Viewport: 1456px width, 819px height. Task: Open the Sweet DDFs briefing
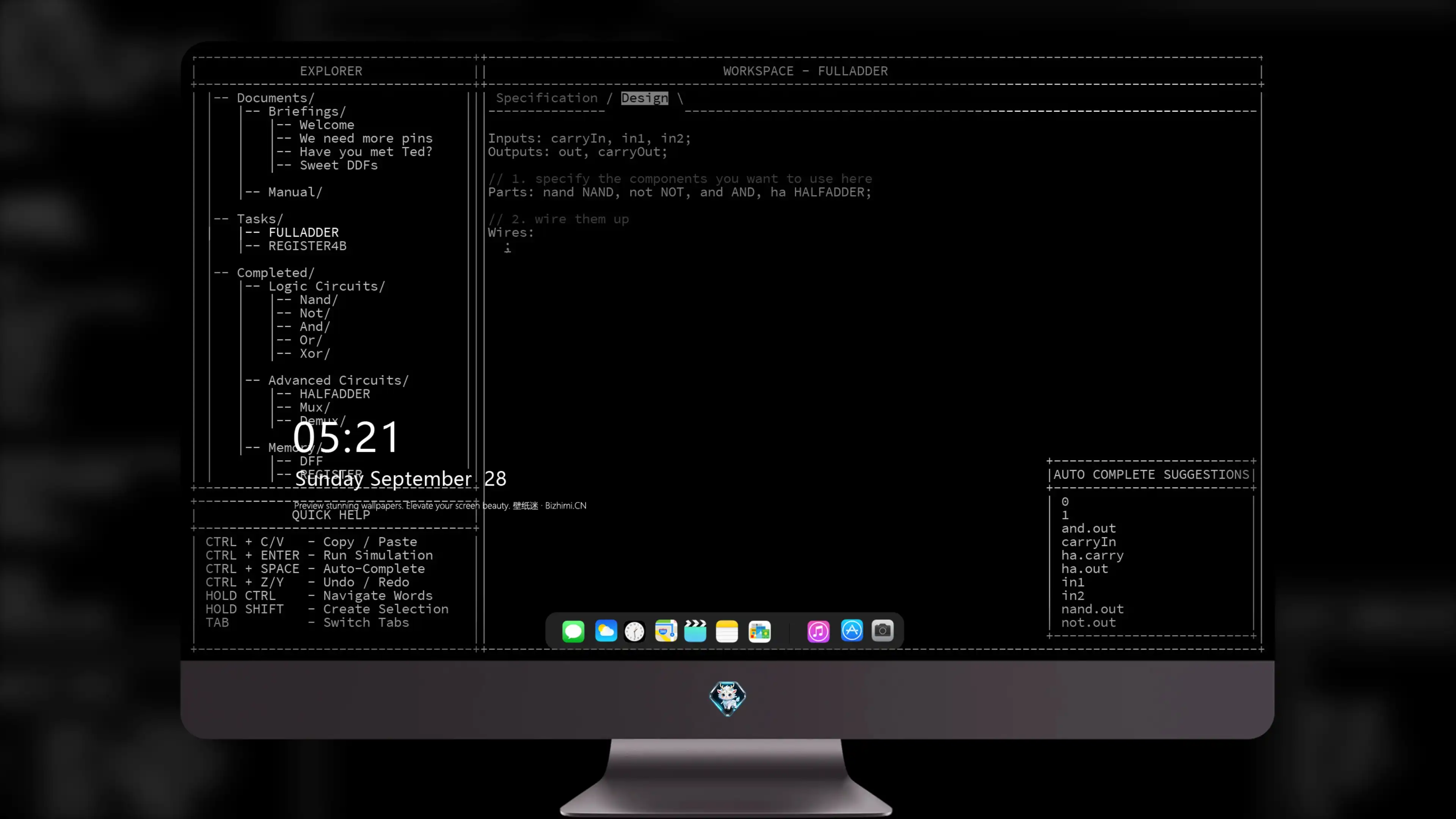coord(339,165)
